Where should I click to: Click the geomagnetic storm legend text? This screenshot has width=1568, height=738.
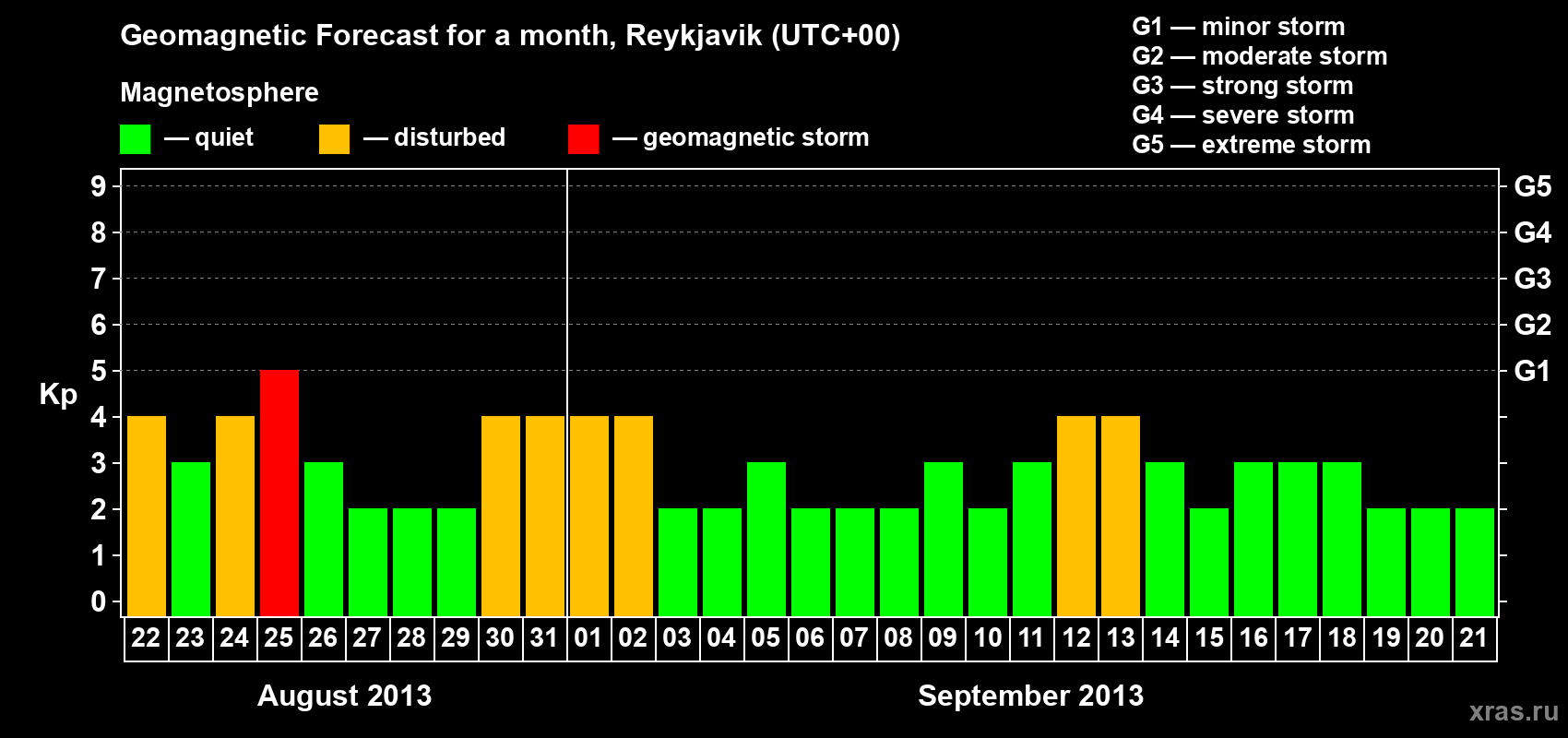[755, 137]
